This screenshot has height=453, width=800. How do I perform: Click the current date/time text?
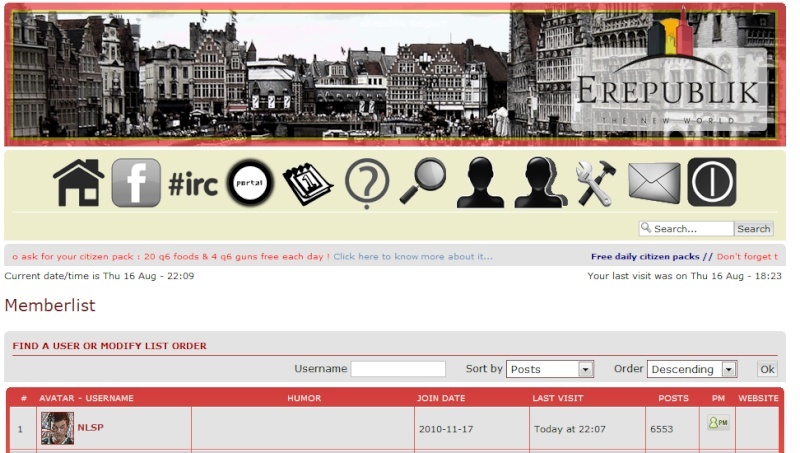point(99,276)
